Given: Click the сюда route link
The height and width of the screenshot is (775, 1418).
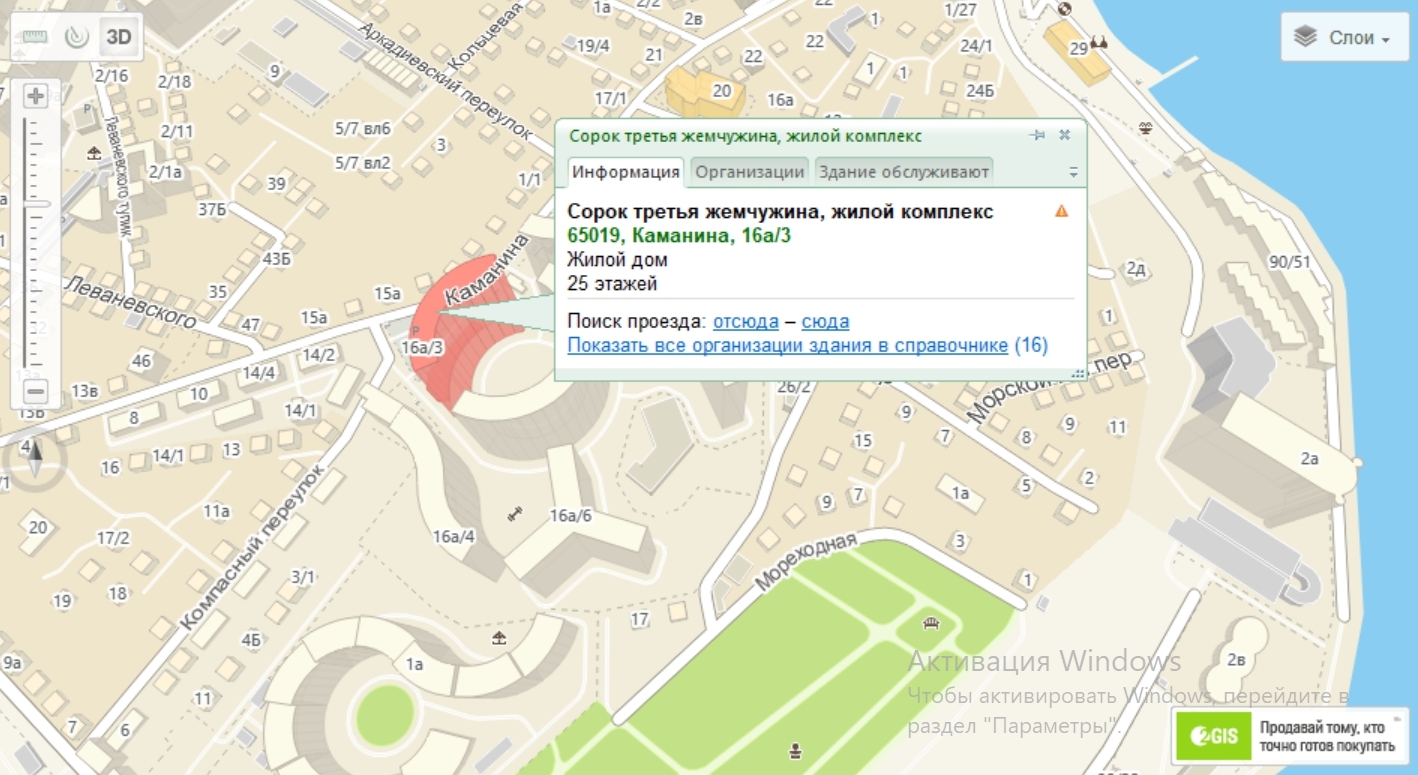Looking at the screenshot, I should (x=825, y=321).
